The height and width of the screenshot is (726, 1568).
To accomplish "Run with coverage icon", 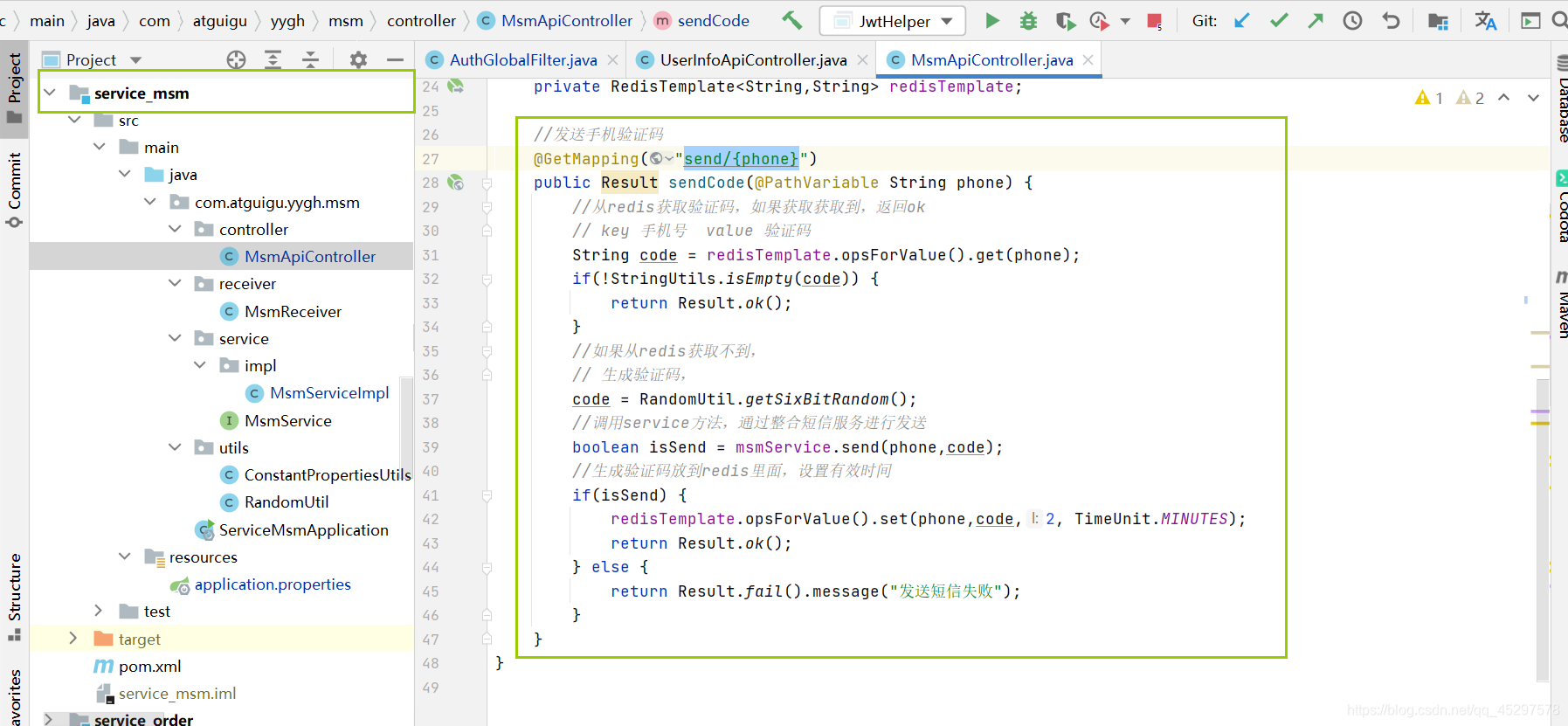I will (1065, 20).
